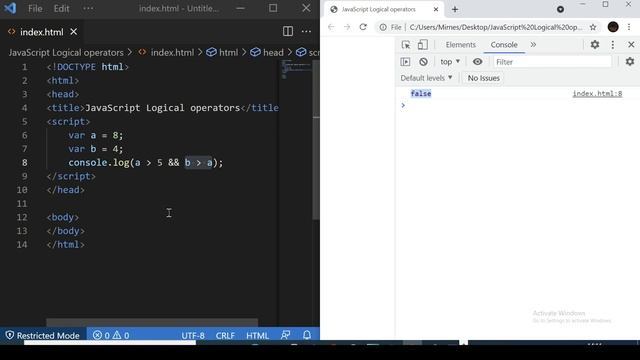Change file encoding UTF-8
This screenshot has height=360, width=640.
click(x=193, y=335)
